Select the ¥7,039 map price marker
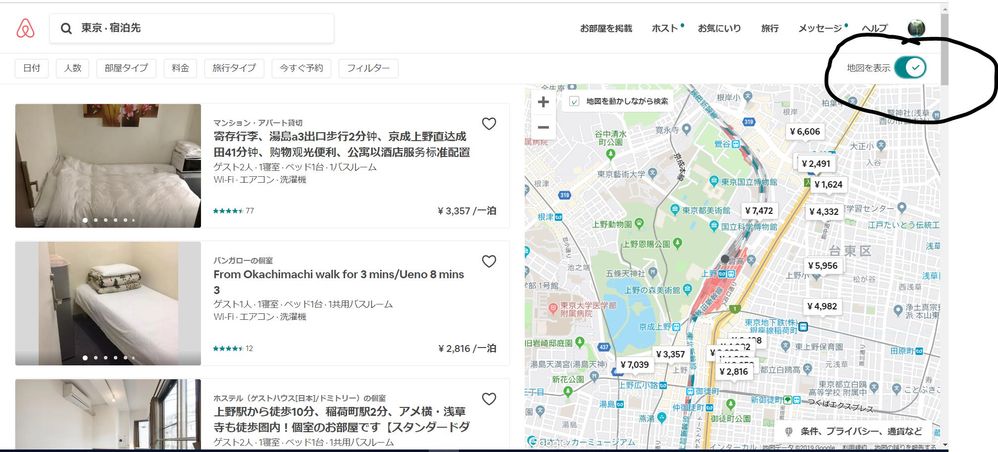Viewport: 998px width, 452px height. click(634, 364)
